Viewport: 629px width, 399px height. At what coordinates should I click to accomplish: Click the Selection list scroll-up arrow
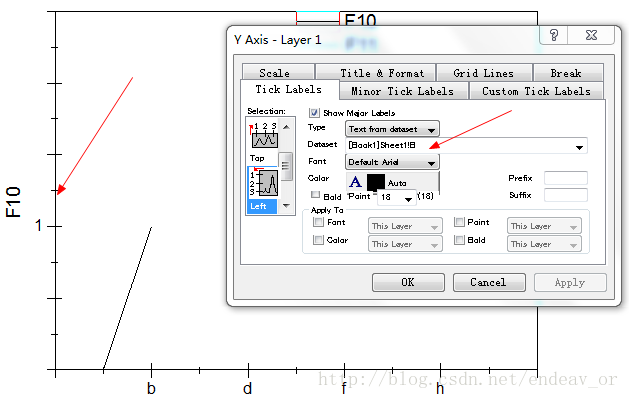[x=286, y=127]
